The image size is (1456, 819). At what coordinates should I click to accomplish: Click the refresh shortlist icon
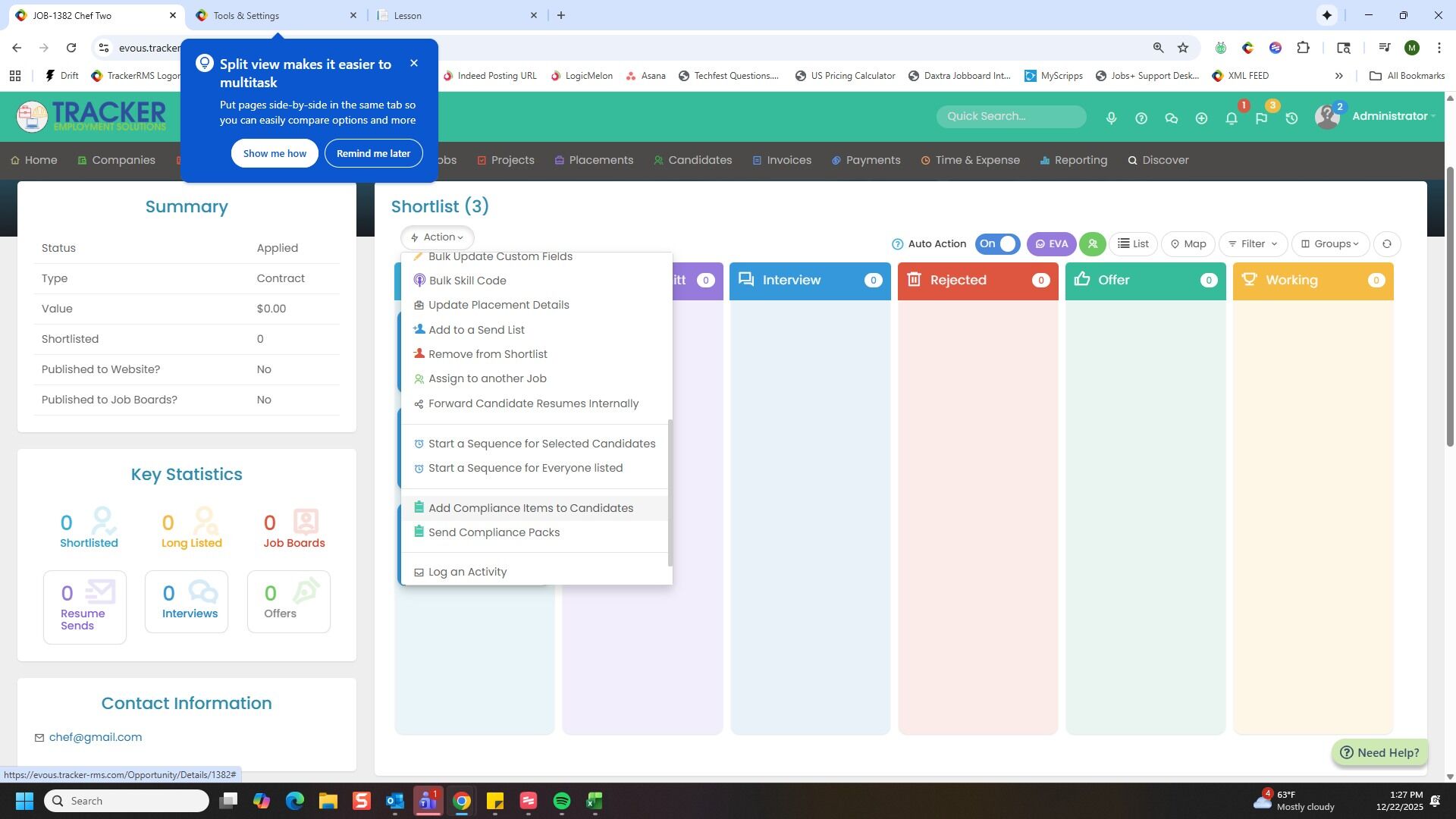1386,244
